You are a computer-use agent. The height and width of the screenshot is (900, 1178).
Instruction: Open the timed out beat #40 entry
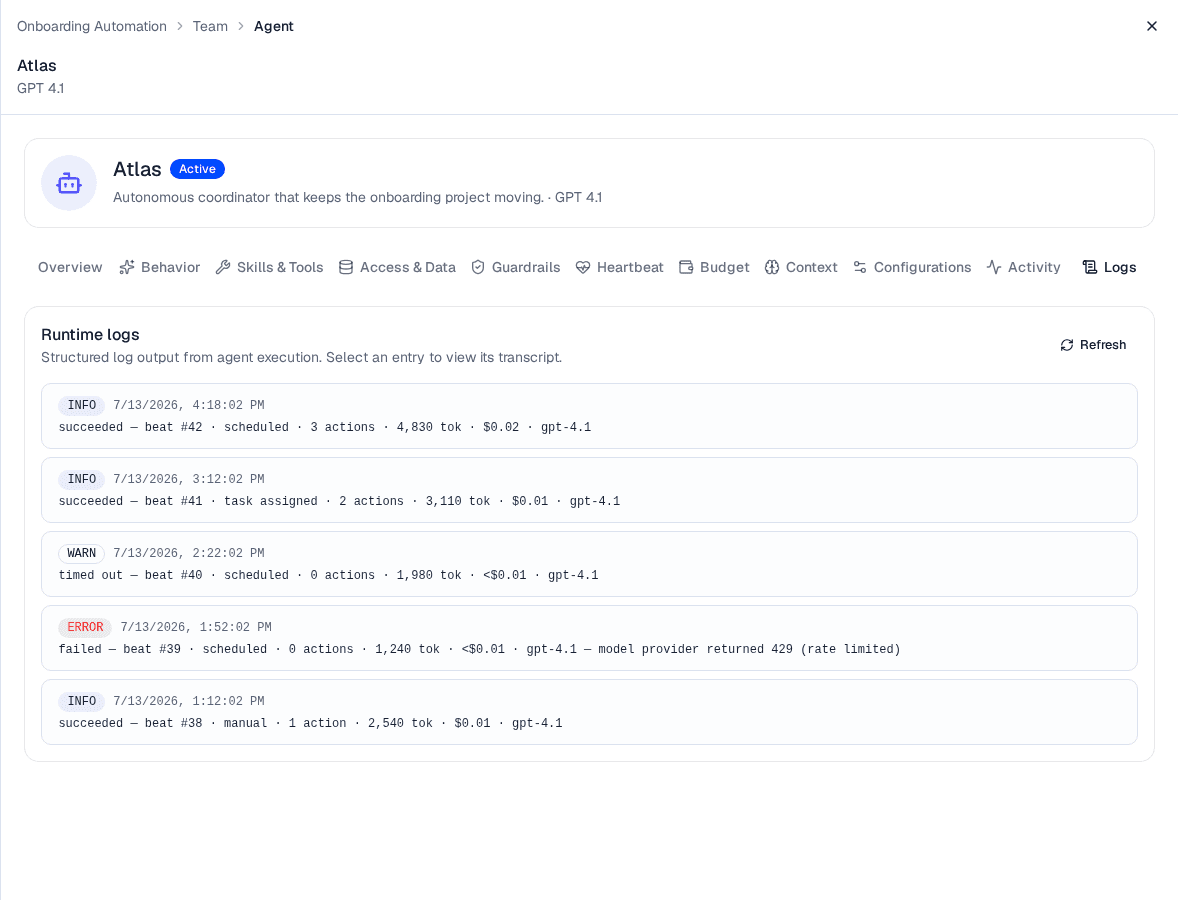(589, 564)
